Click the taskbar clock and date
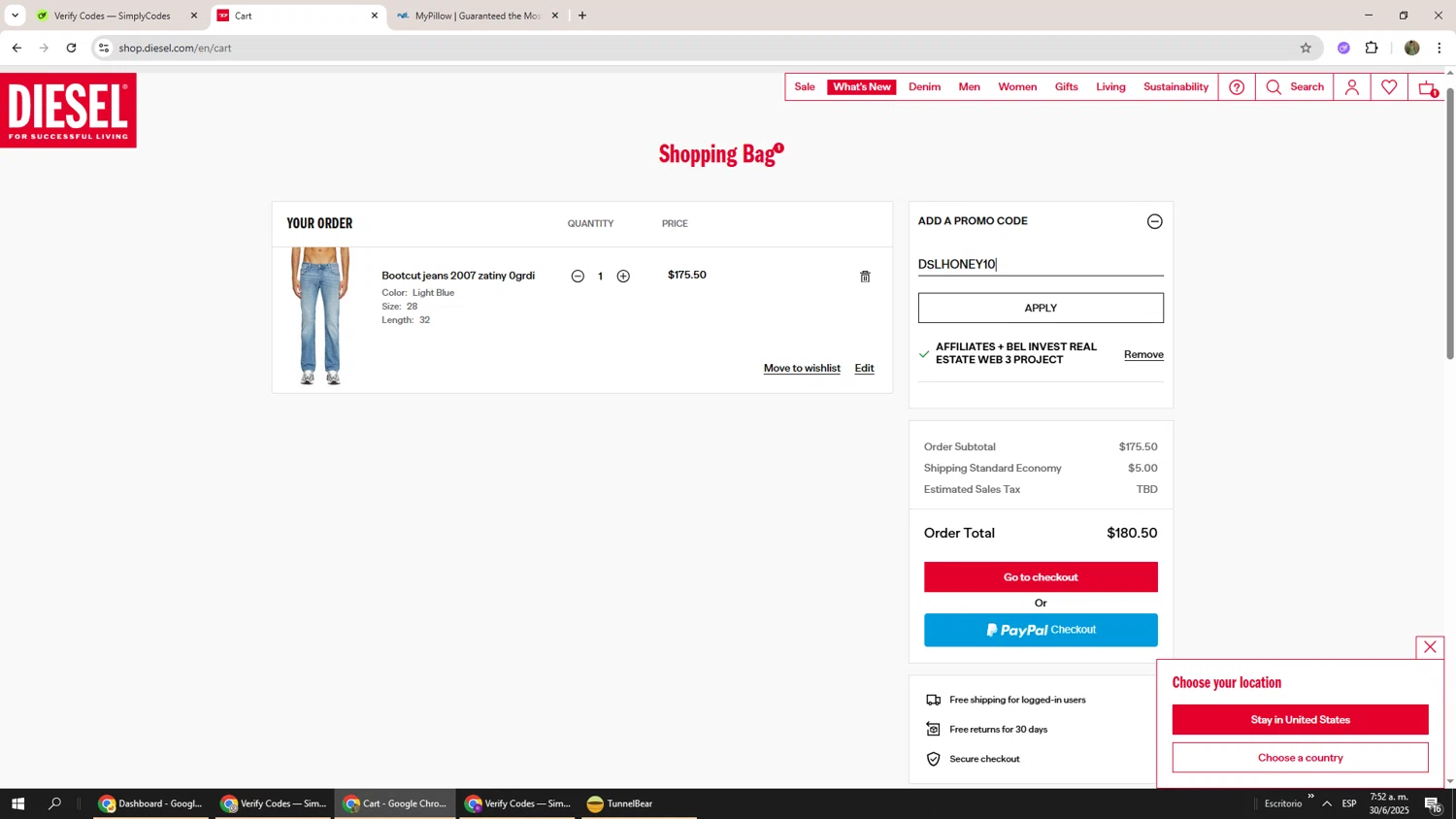Viewport: 1456px width, 819px height. [x=1389, y=803]
